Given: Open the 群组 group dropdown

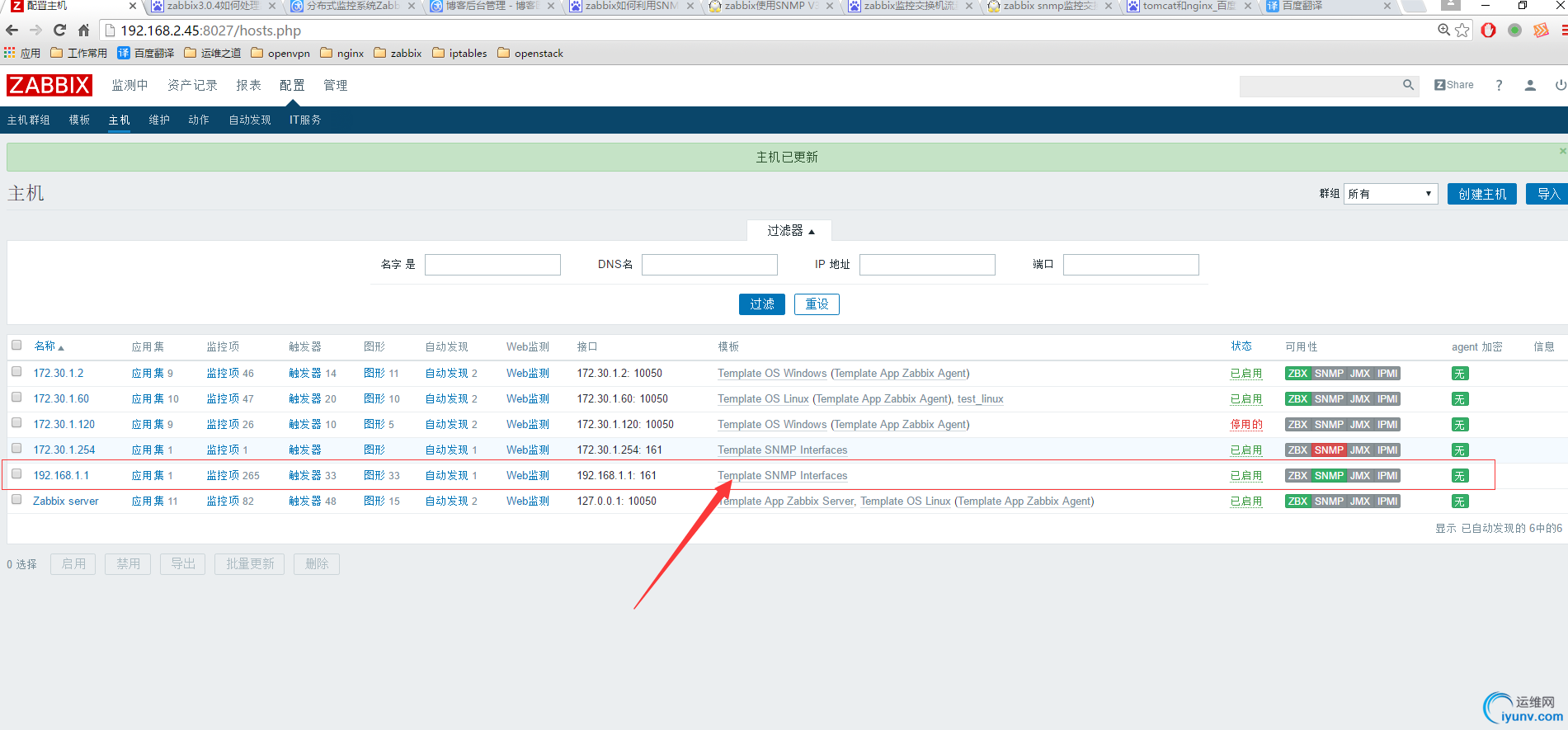Looking at the screenshot, I should [x=1391, y=194].
